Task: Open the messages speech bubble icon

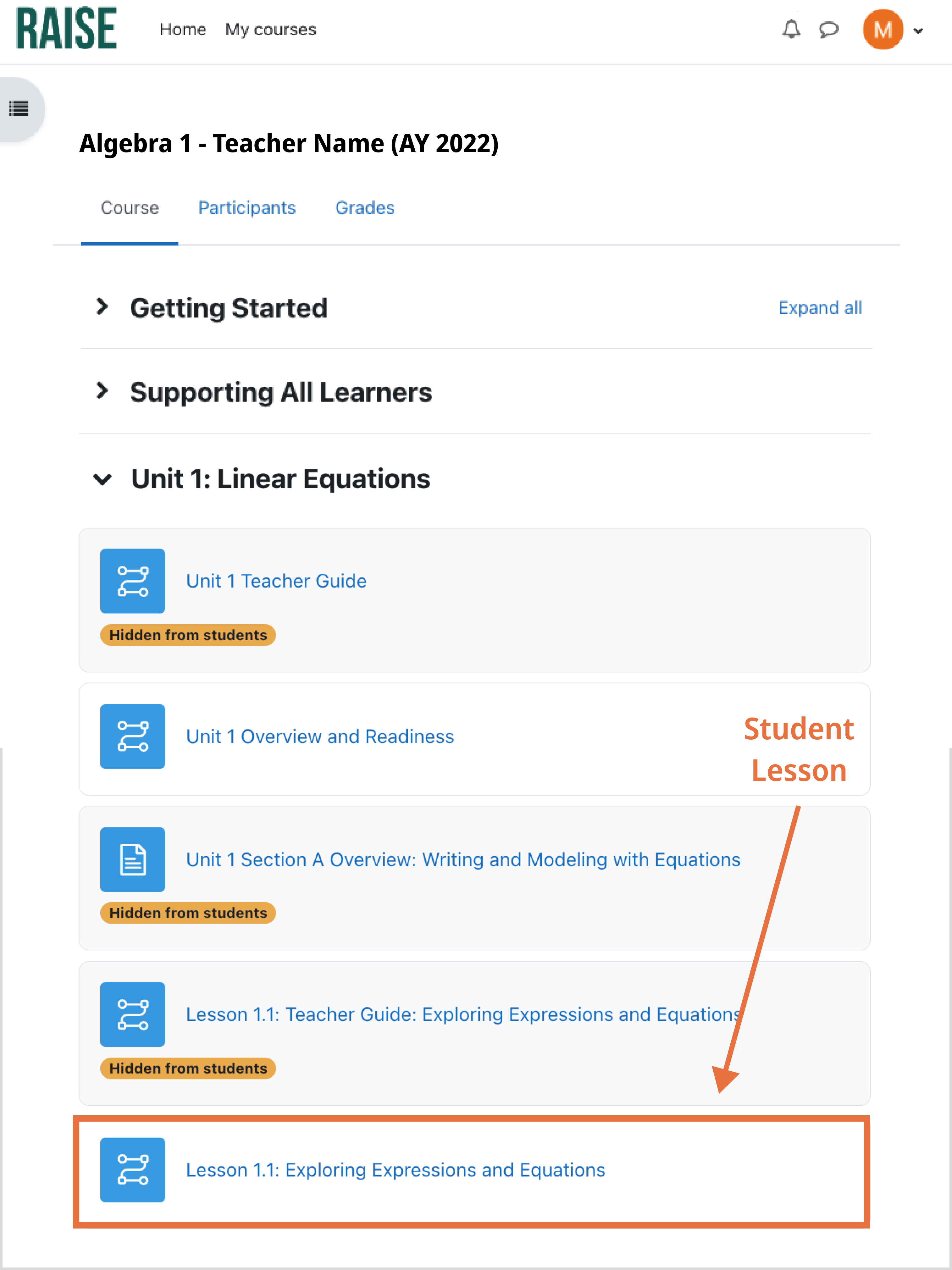Action: tap(828, 29)
